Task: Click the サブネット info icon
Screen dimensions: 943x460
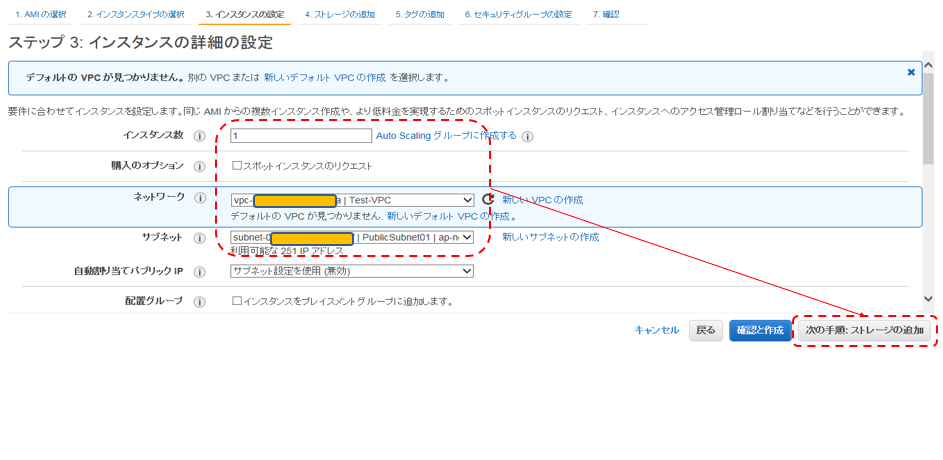Action: [x=199, y=239]
